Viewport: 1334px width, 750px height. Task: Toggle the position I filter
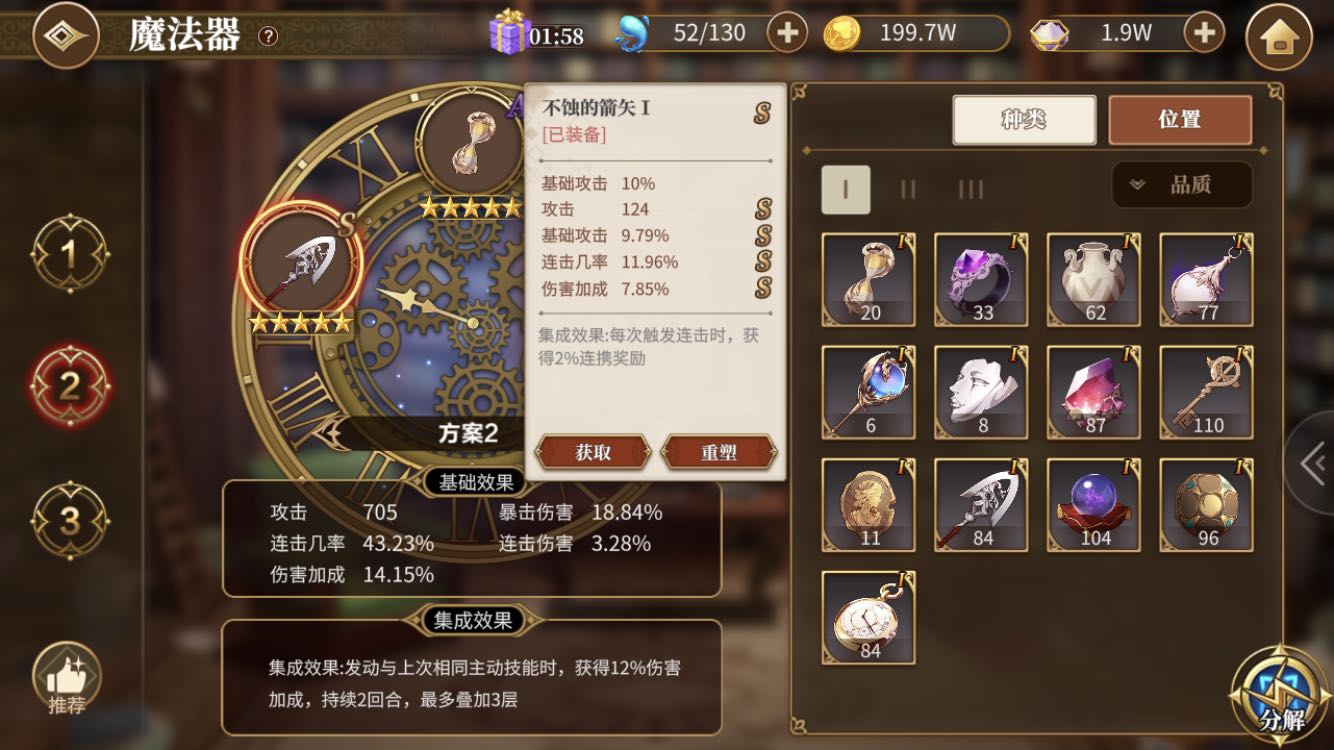click(845, 190)
